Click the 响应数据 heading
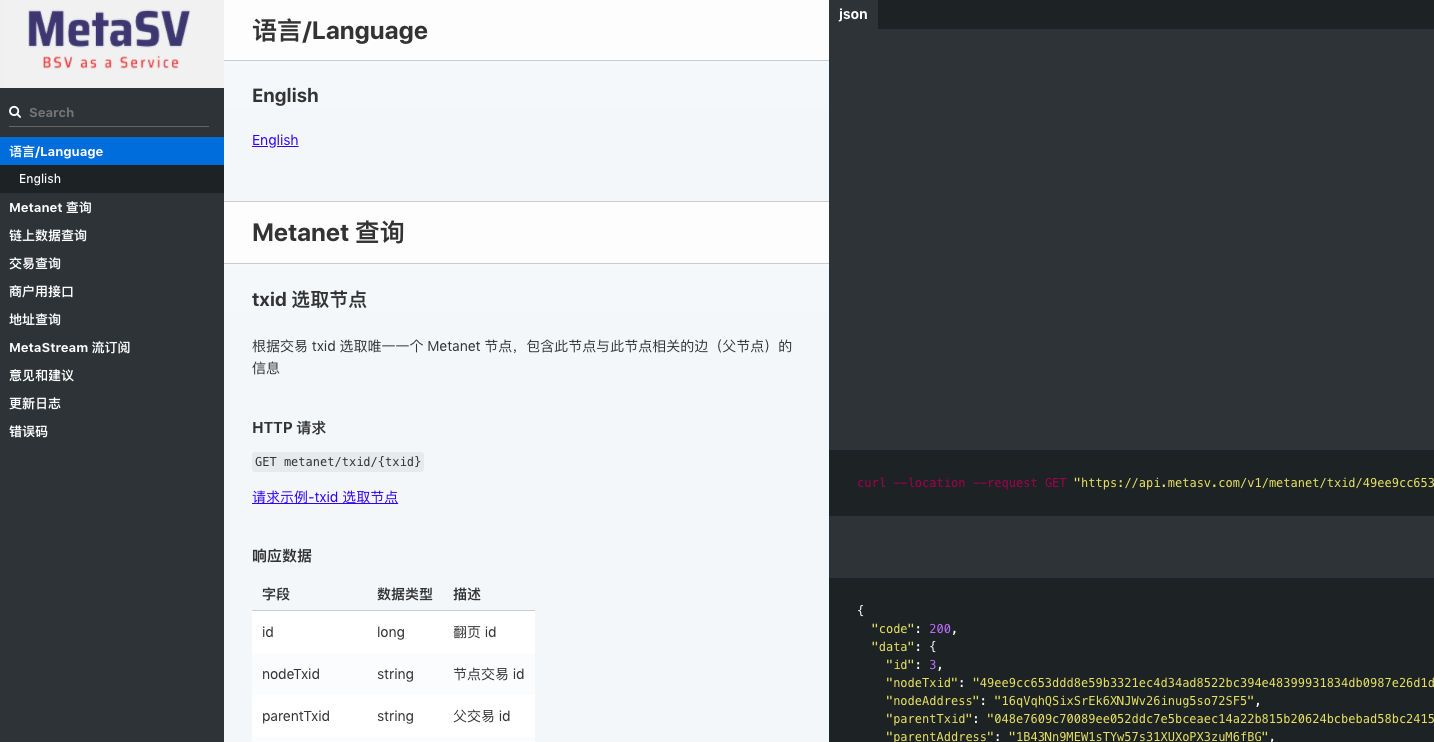The height and width of the screenshot is (742, 1434). pyautogui.click(x=282, y=555)
